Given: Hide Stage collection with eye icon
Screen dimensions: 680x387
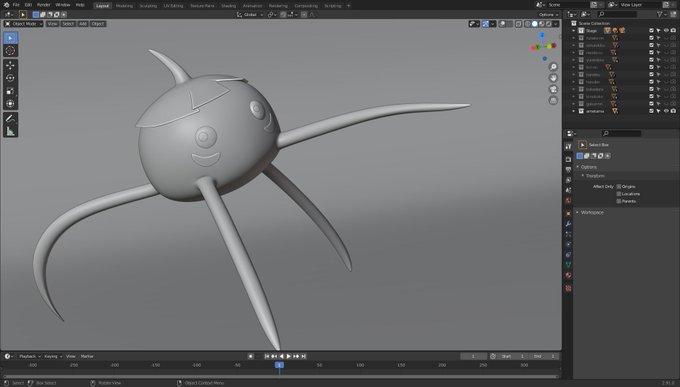Looking at the screenshot, I should [666, 30].
